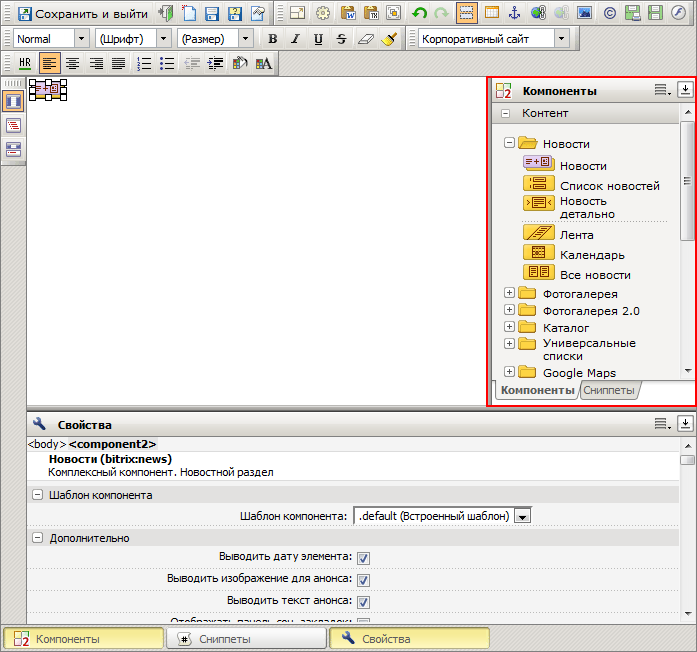This screenshot has height=652, width=697.
Task: Create a new document with the blank page icon
Action: point(189,13)
